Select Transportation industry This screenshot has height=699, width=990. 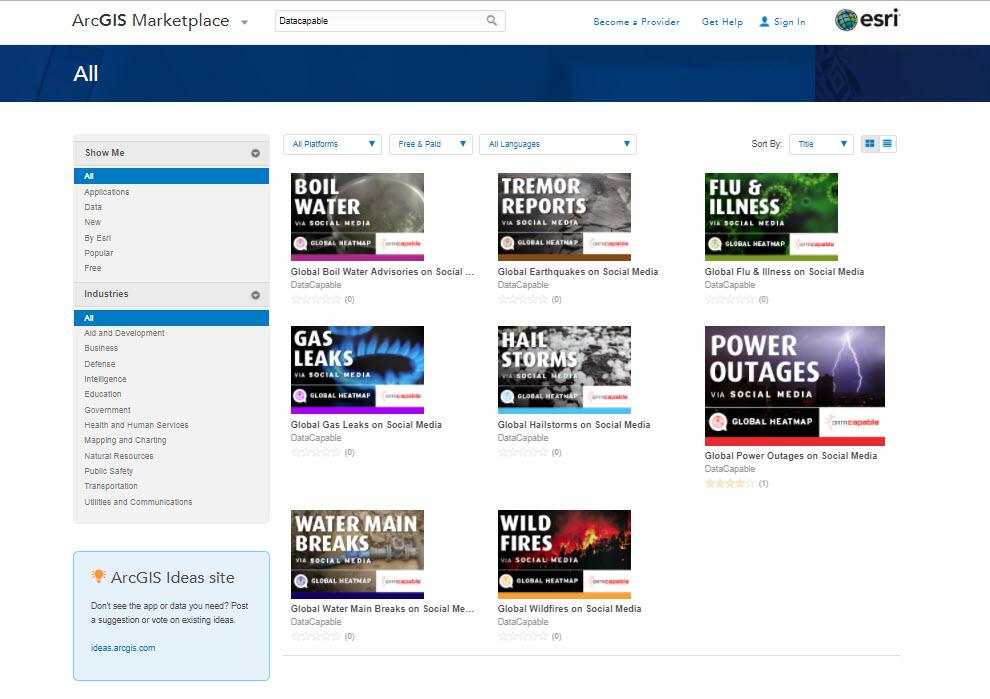click(x=111, y=486)
